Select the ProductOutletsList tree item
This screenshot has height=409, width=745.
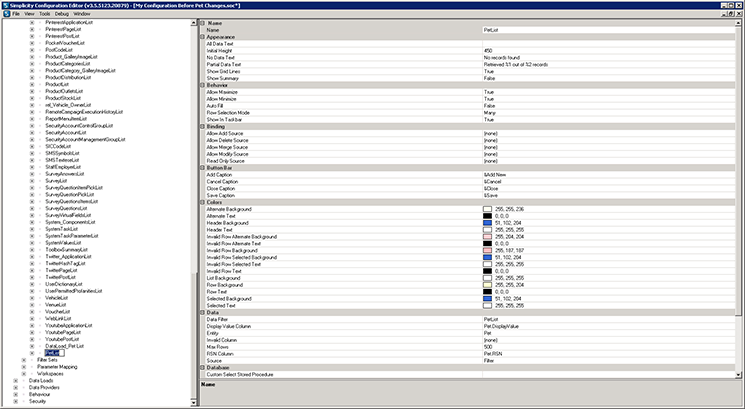click(64, 91)
